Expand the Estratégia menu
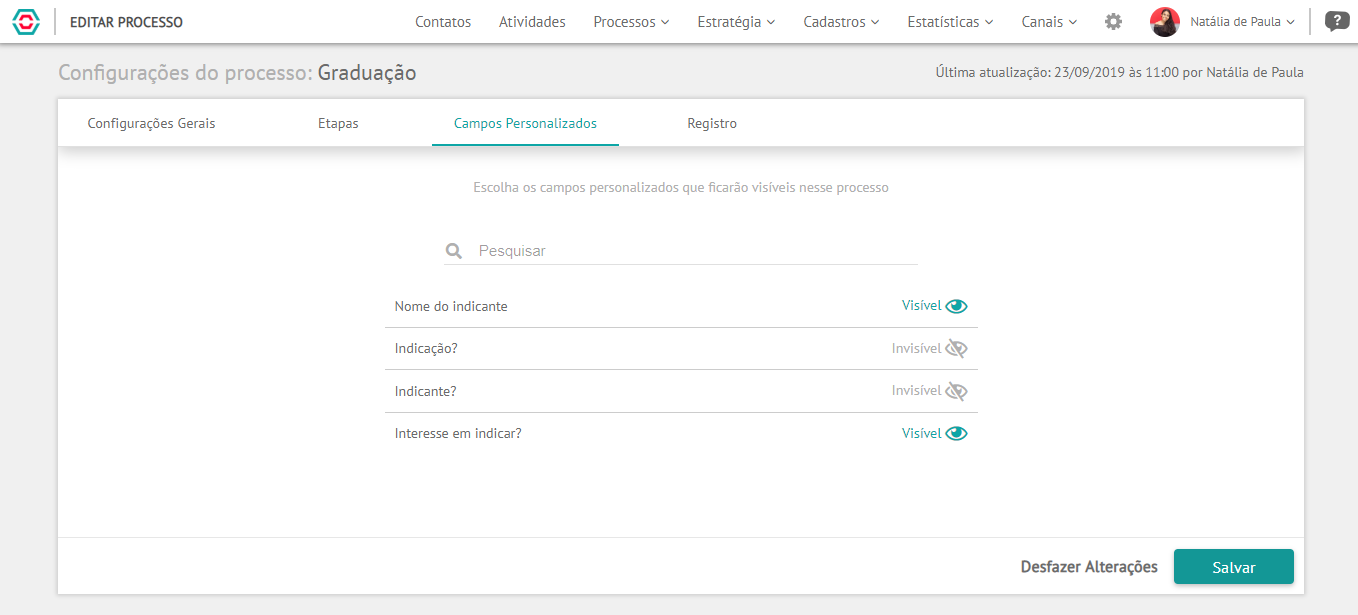Image resolution: width=1358 pixels, height=615 pixels. [736, 21]
